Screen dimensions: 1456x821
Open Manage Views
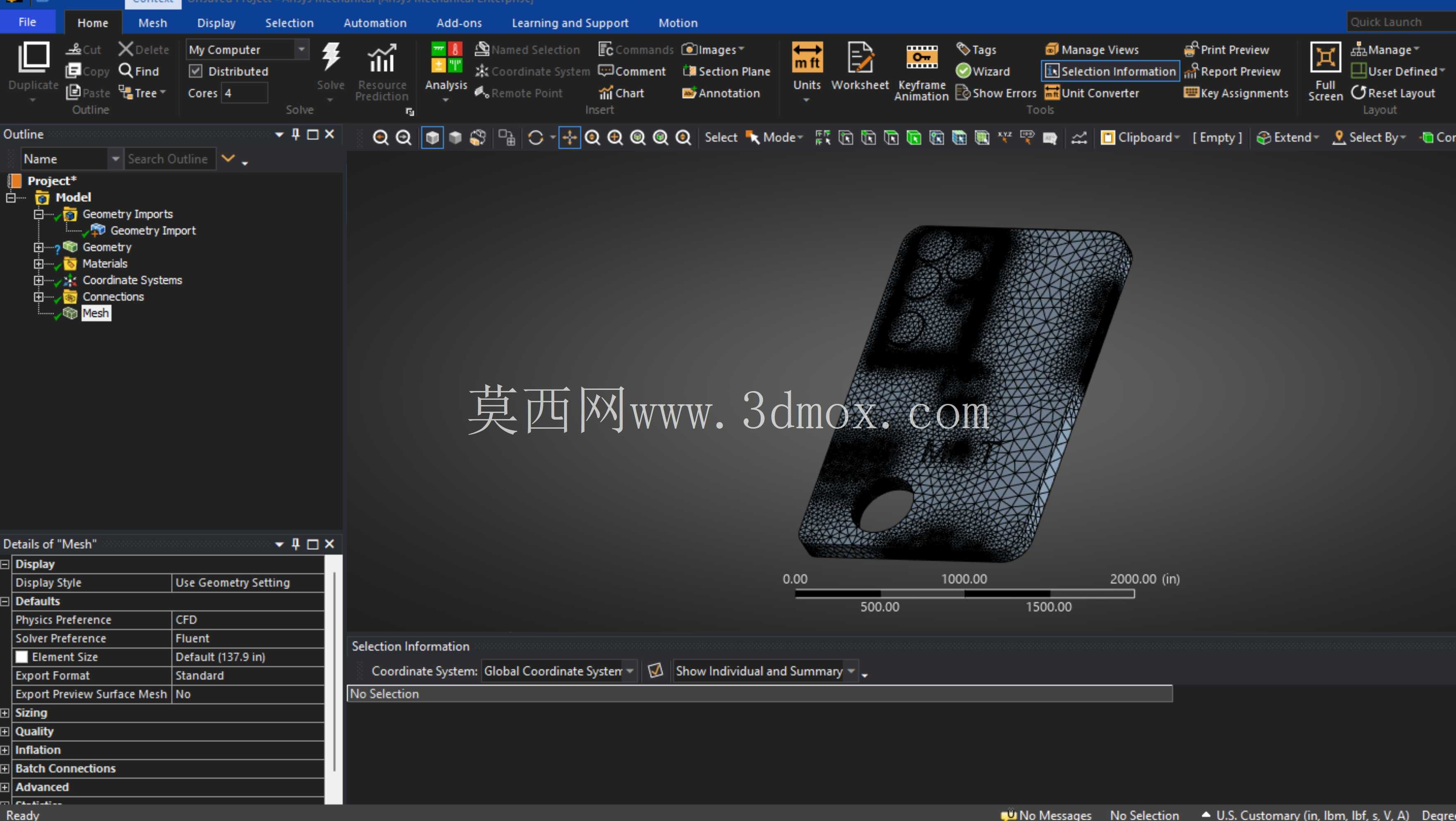(1091, 50)
